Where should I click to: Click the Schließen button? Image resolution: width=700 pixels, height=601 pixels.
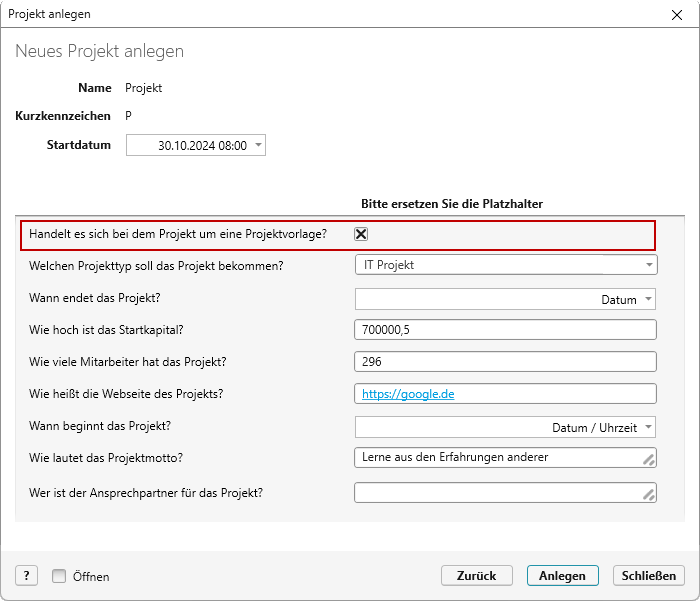(649, 576)
